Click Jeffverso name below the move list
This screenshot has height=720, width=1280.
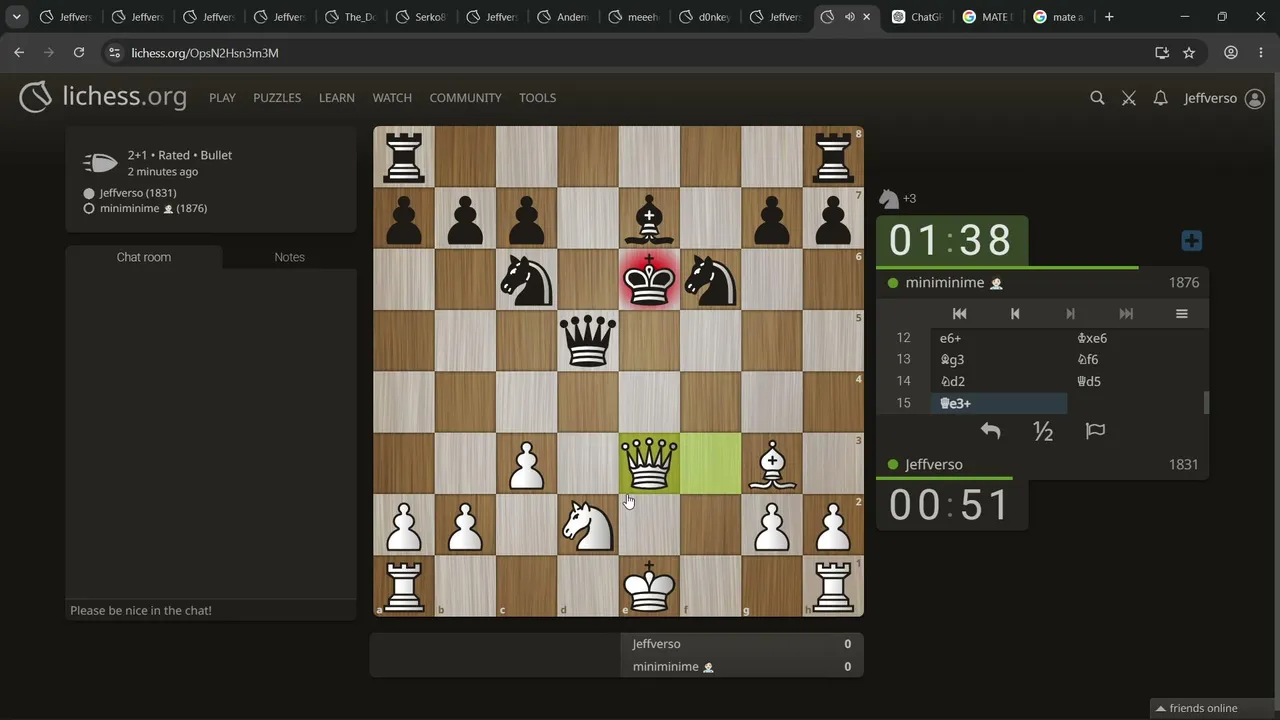934,465
